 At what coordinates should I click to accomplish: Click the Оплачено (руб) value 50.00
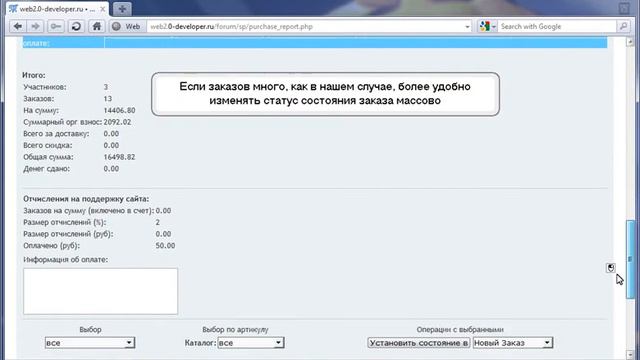pyautogui.click(x=165, y=246)
